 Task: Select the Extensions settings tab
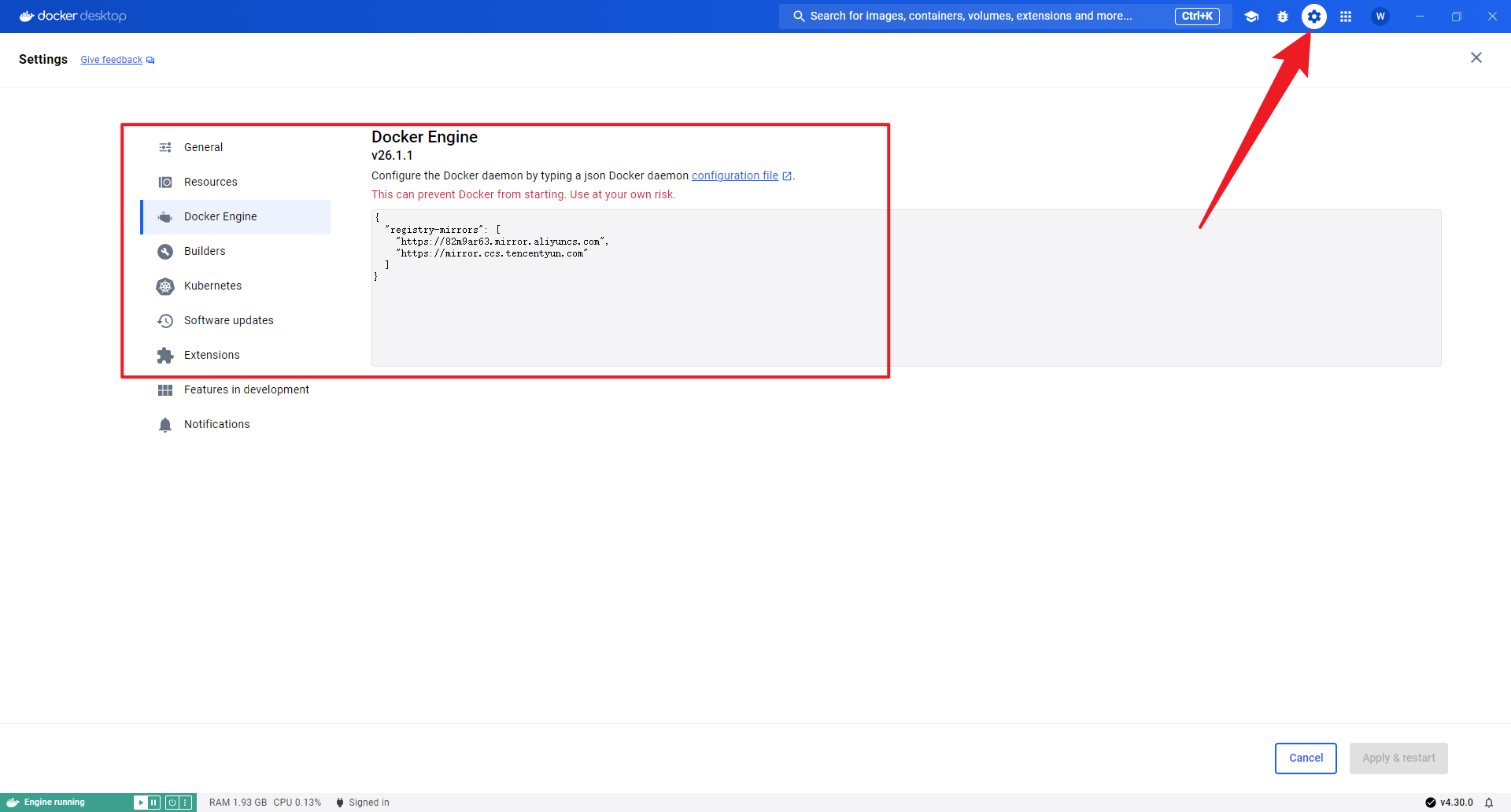235,355
